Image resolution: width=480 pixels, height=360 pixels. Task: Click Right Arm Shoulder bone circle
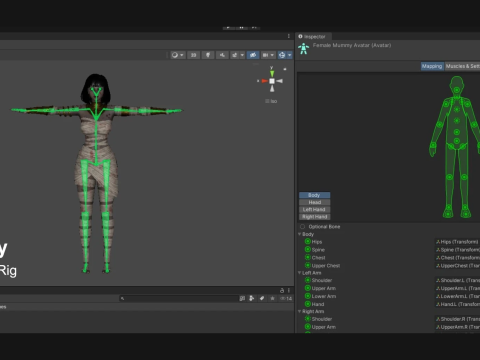pos(308,319)
